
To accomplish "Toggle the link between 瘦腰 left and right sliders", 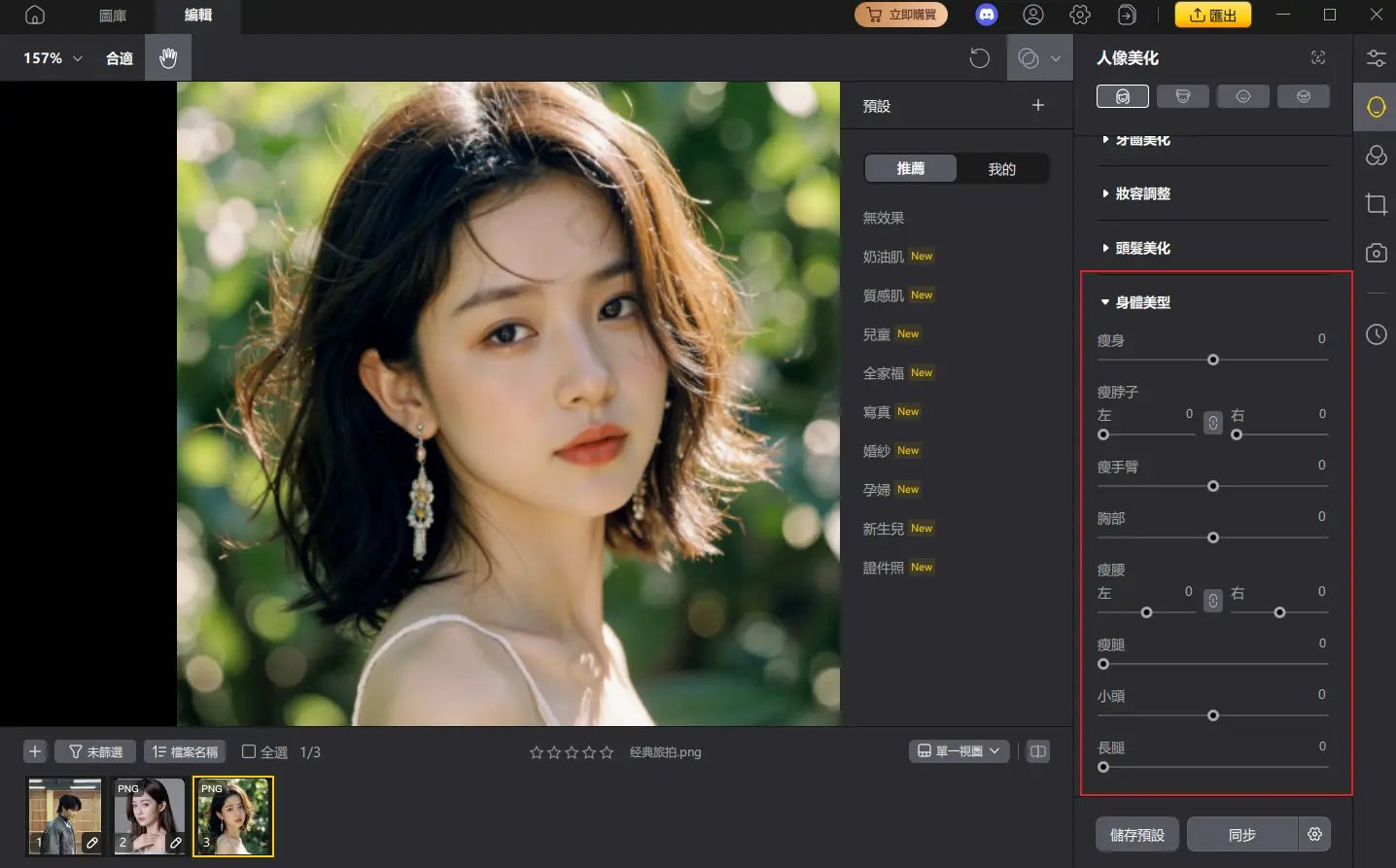I will click(x=1212, y=601).
